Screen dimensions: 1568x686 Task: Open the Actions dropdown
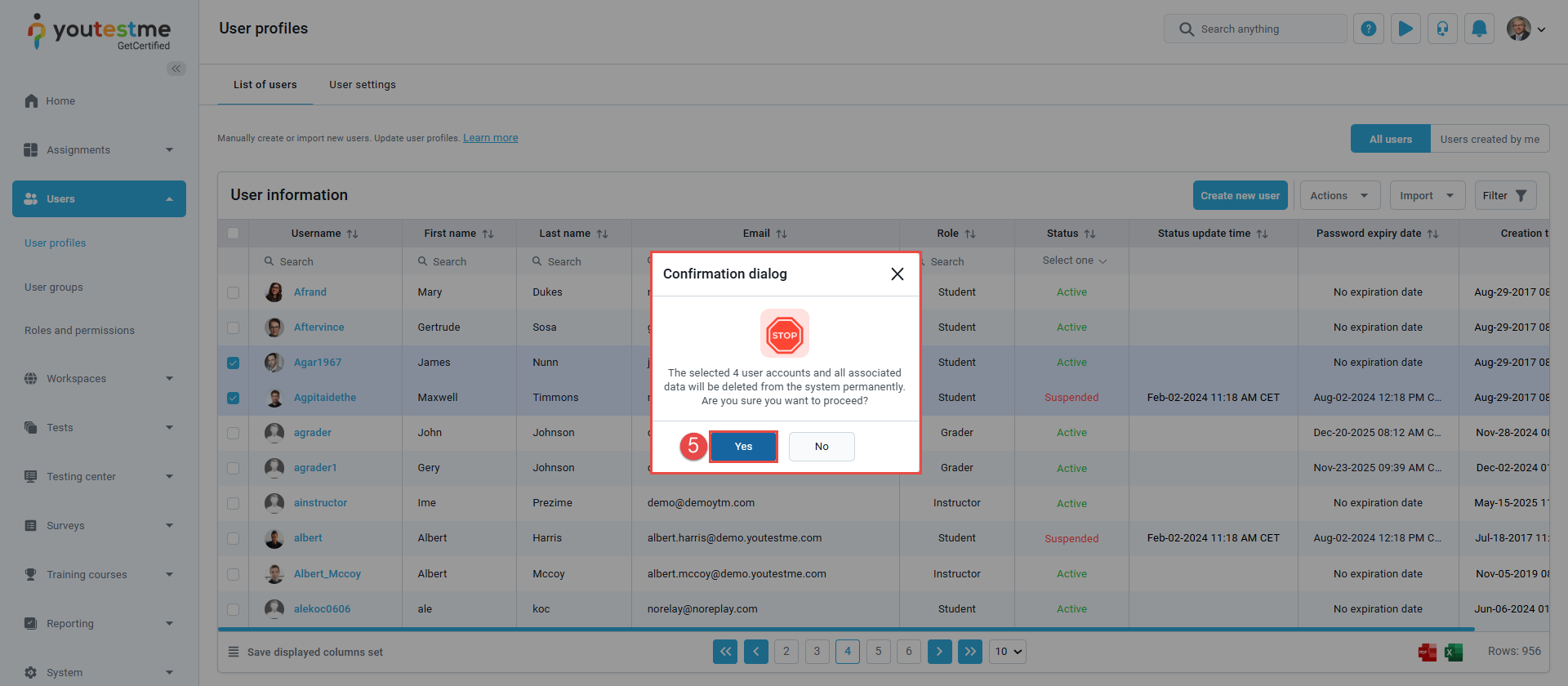1339,196
